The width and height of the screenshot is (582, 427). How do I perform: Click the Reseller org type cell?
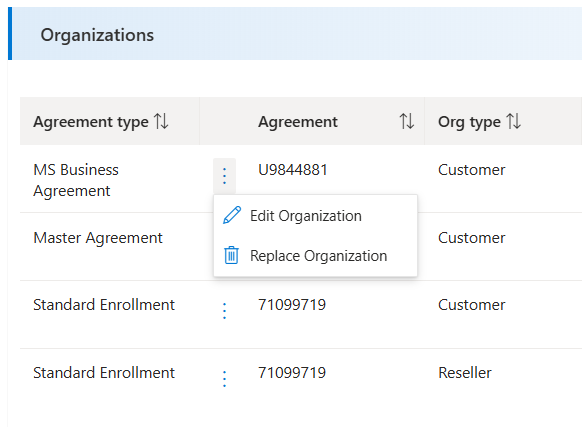point(465,373)
